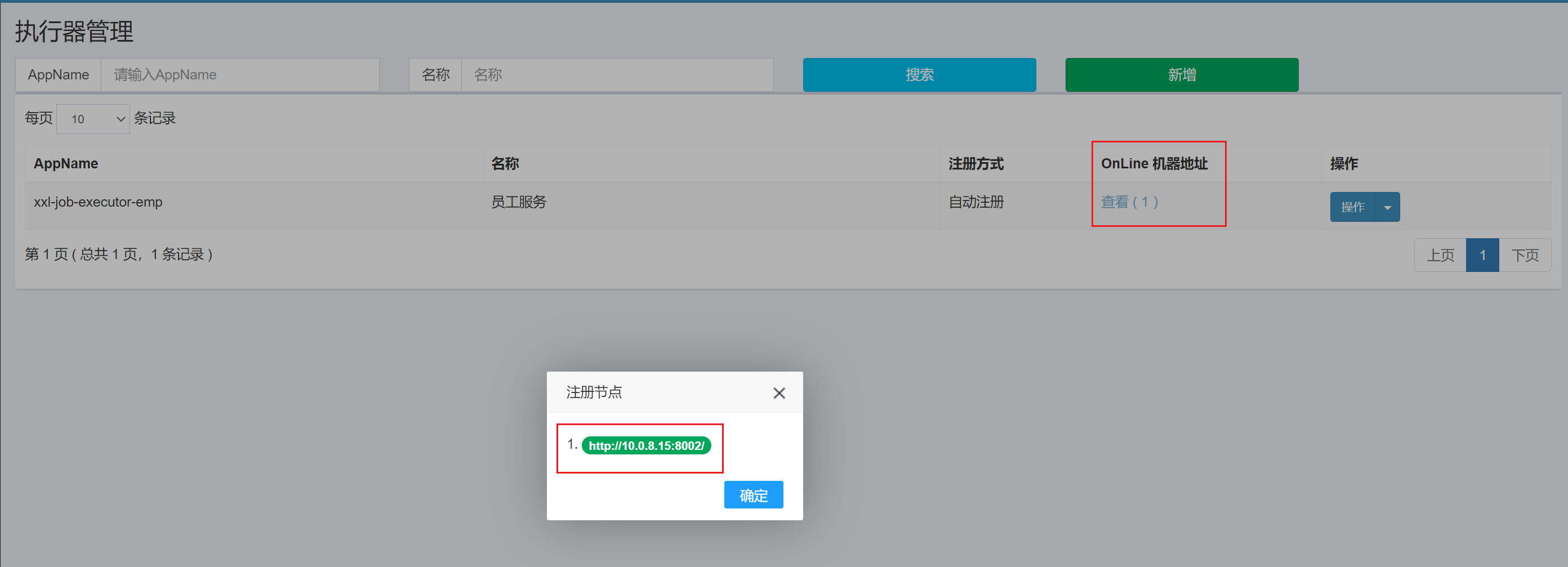This screenshot has height=567, width=1568.
Task: Click the blue 搜索 search button
Action: [x=919, y=74]
